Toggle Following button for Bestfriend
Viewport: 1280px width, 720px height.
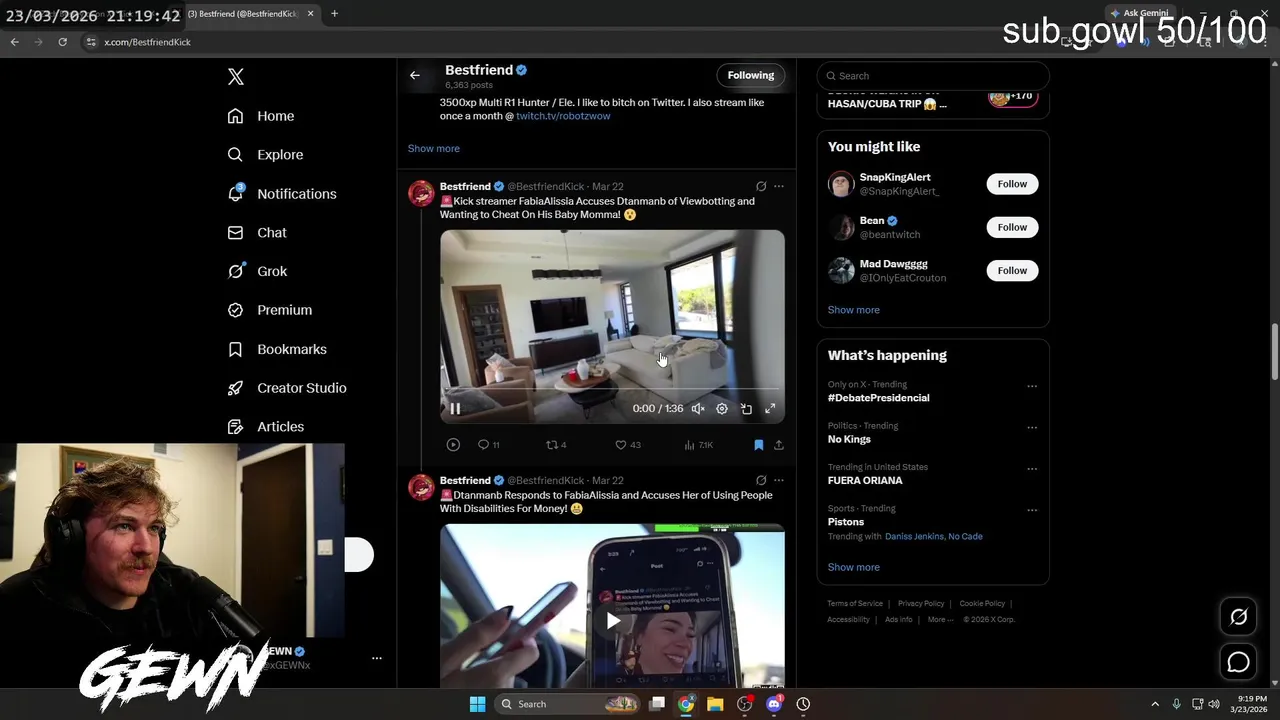click(751, 75)
